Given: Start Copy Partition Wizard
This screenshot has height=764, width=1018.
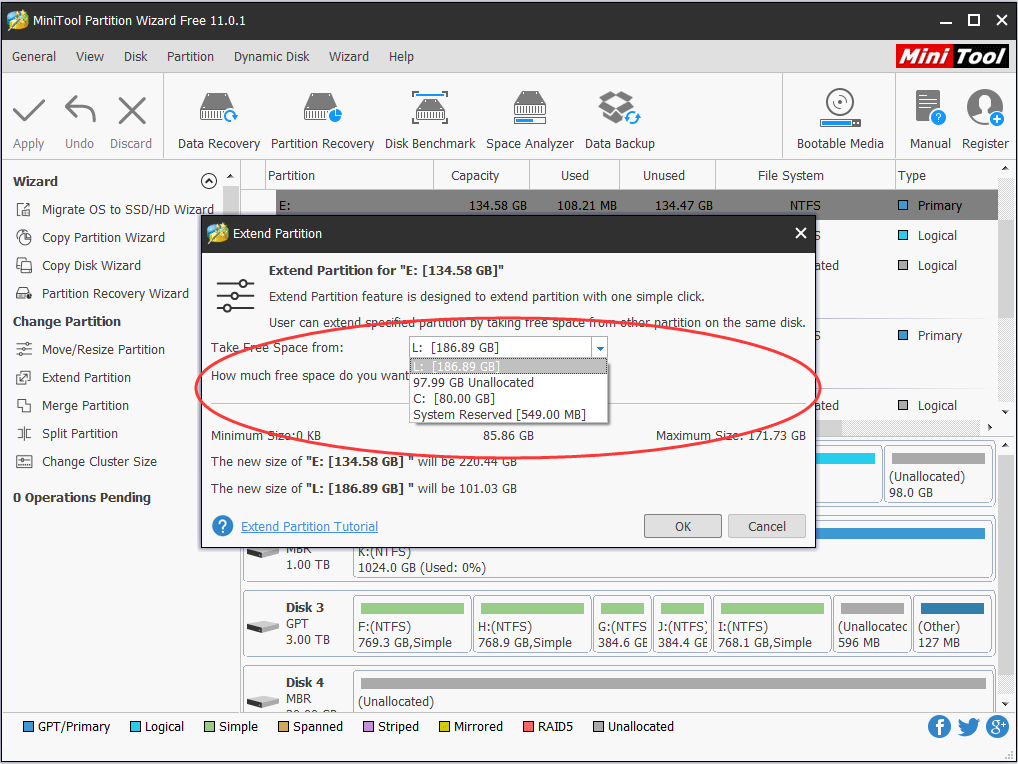Looking at the screenshot, I should point(90,238).
